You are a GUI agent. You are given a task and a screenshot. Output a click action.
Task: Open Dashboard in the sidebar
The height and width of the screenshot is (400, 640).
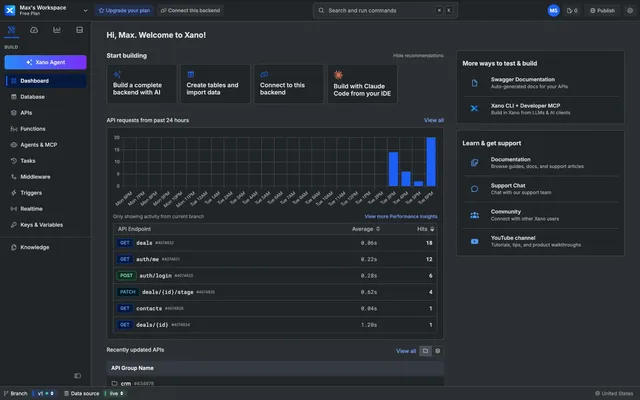(x=46, y=81)
